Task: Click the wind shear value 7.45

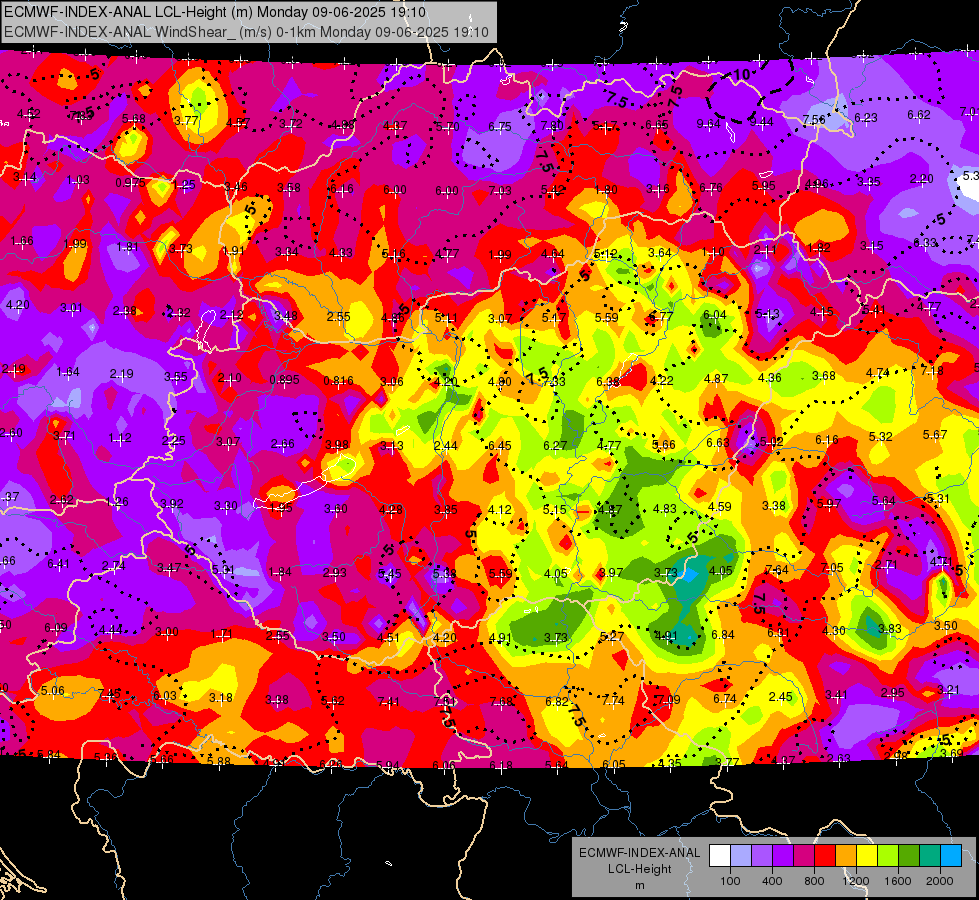Action: pos(109,694)
